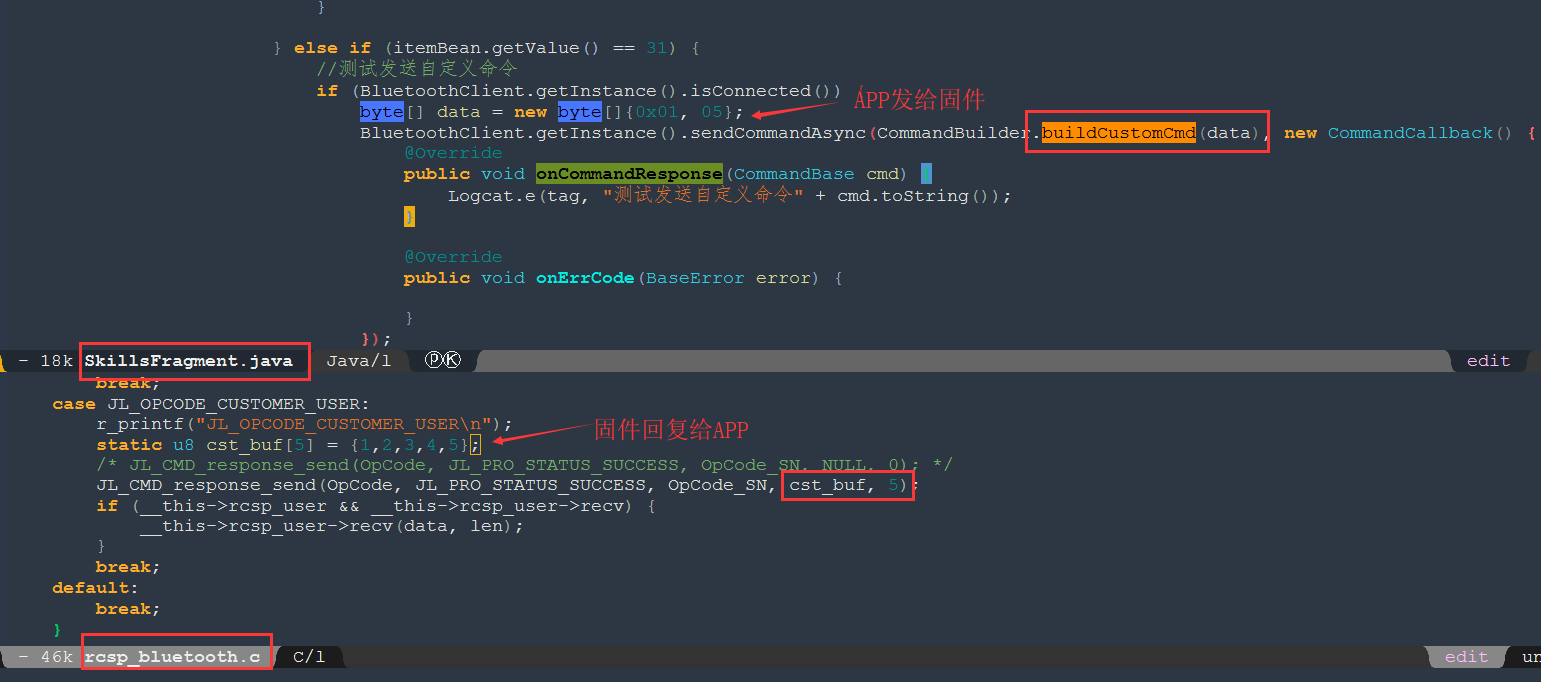1541x682 pixels.
Task: Click the case JL_OPCODE_CUSTOMER_USER label
Action: click(x=211, y=404)
